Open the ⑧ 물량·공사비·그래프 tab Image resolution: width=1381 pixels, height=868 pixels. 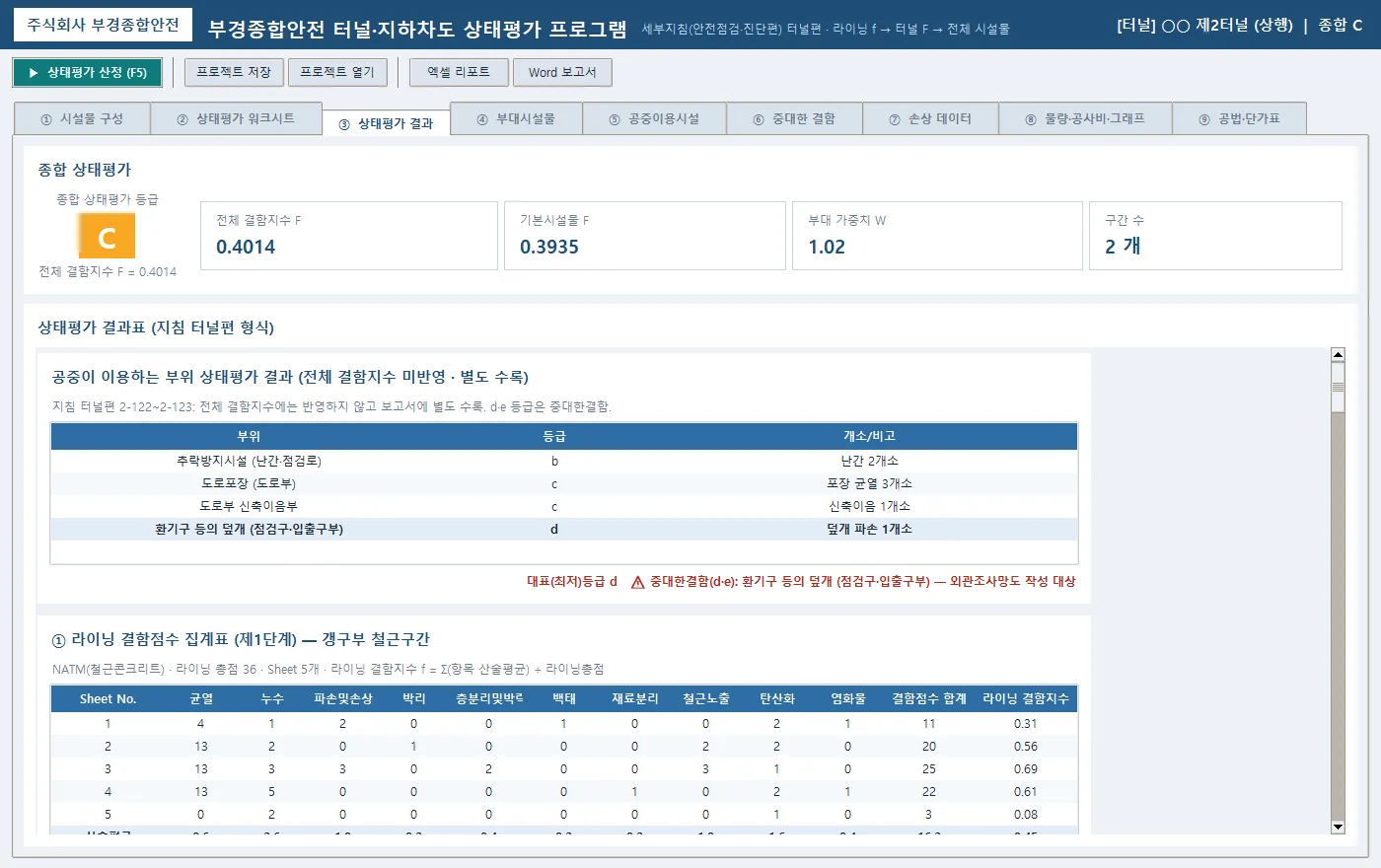click(x=1085, y=118)
